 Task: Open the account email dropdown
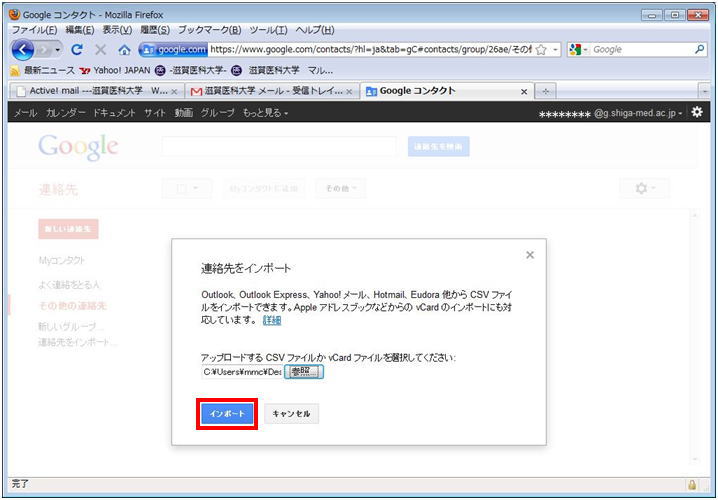[611, 113]
